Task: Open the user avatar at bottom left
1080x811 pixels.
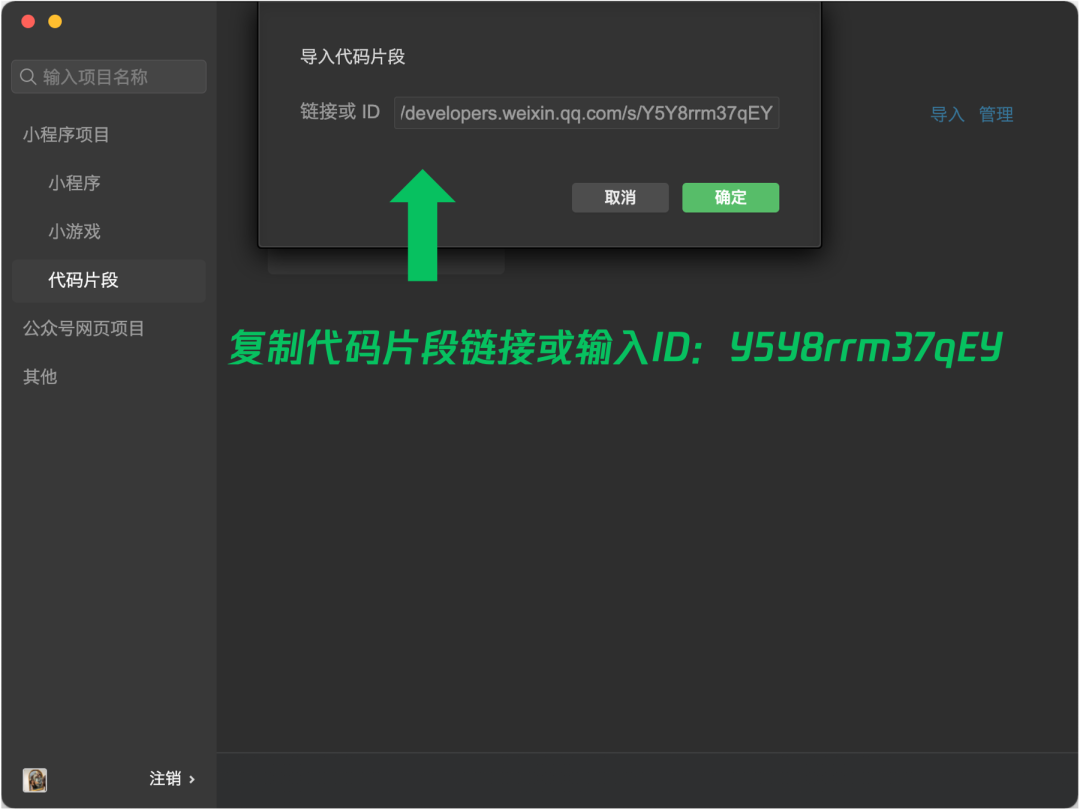Action: [x=34, y=779]
